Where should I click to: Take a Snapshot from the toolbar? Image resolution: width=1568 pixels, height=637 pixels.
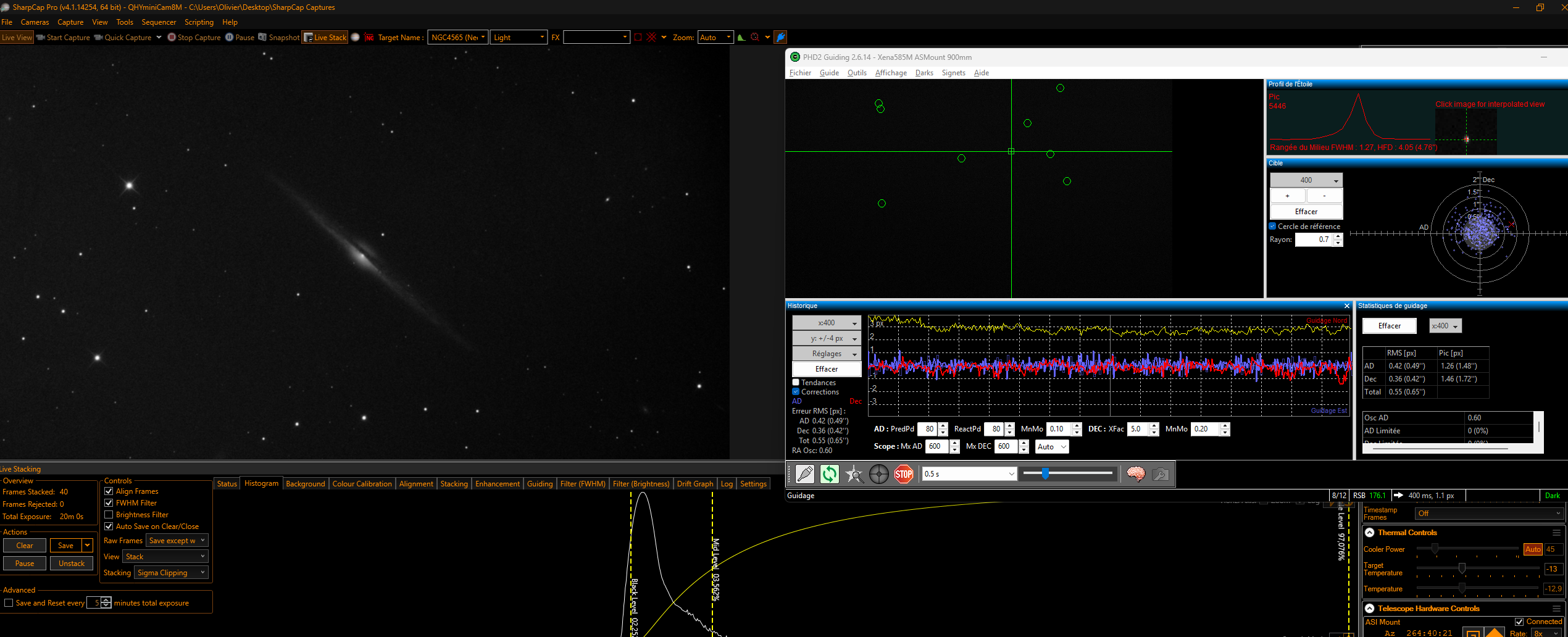278,37
